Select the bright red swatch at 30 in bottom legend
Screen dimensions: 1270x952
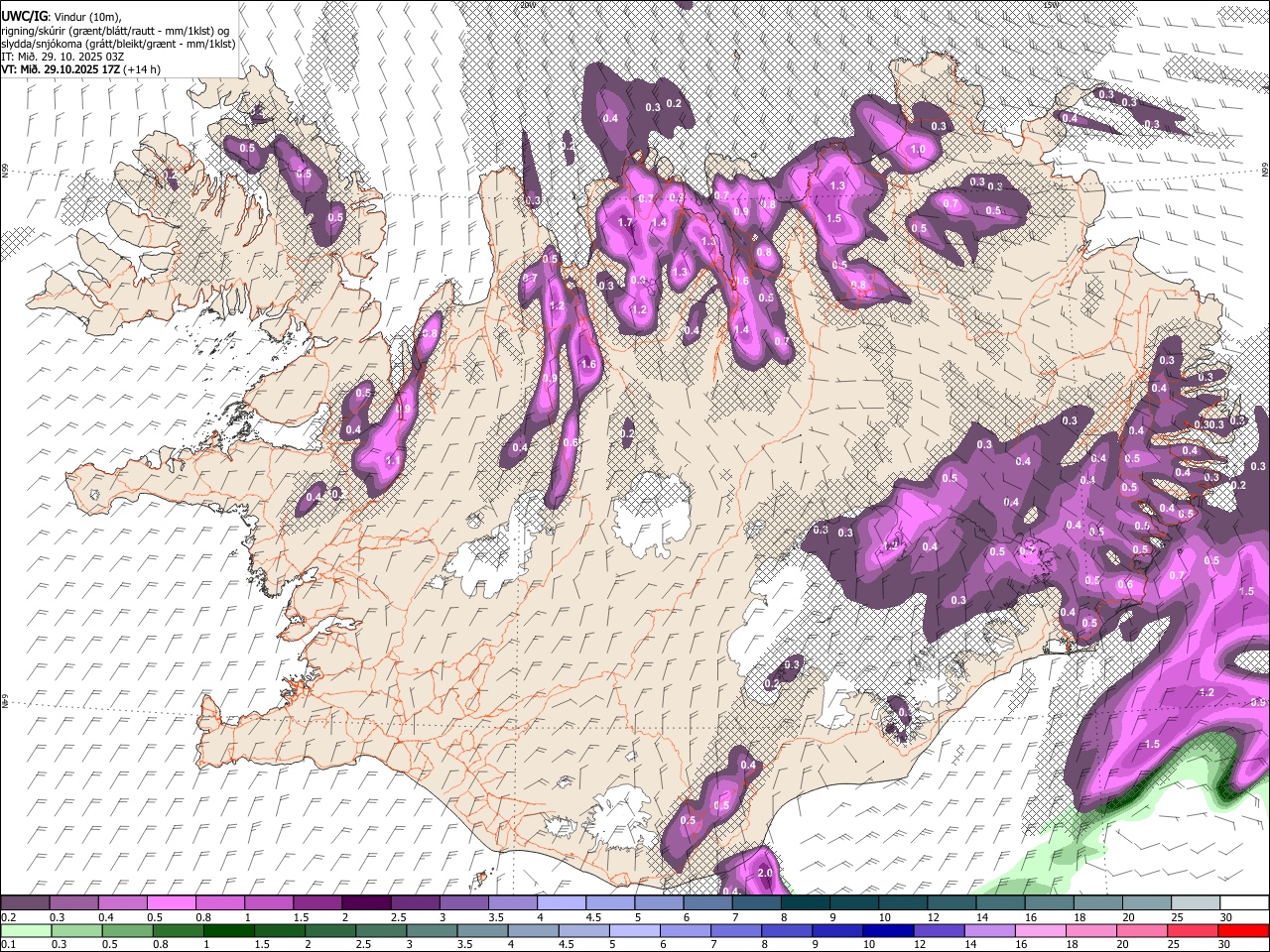coord(1244,930)
